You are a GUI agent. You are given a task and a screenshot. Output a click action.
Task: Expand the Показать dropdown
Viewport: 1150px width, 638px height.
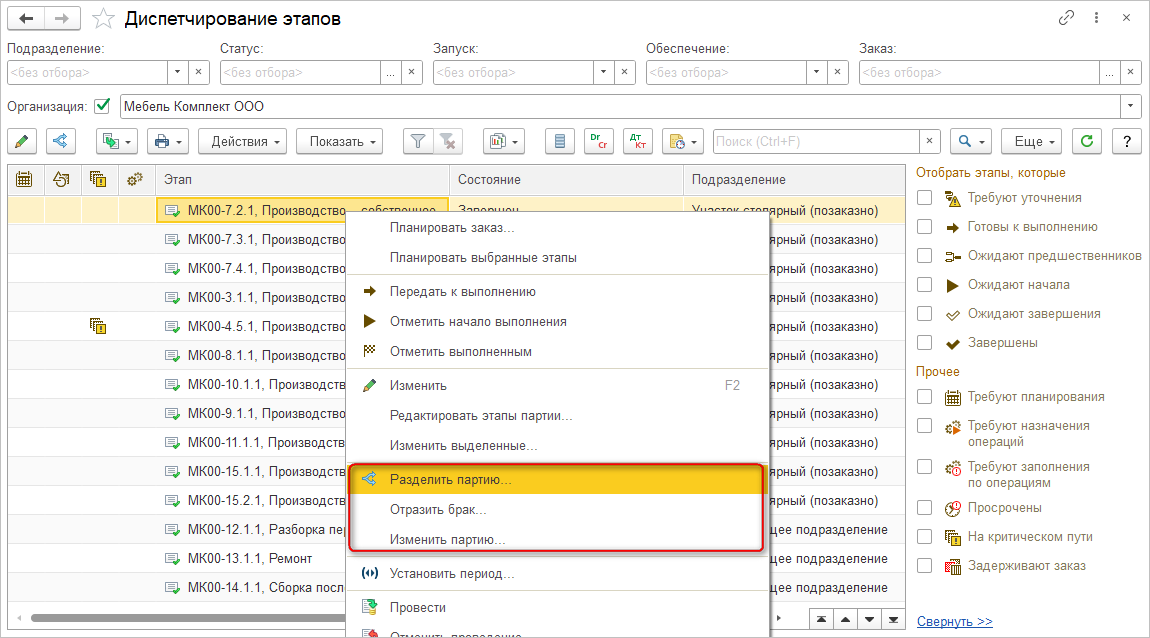point(339,142)
